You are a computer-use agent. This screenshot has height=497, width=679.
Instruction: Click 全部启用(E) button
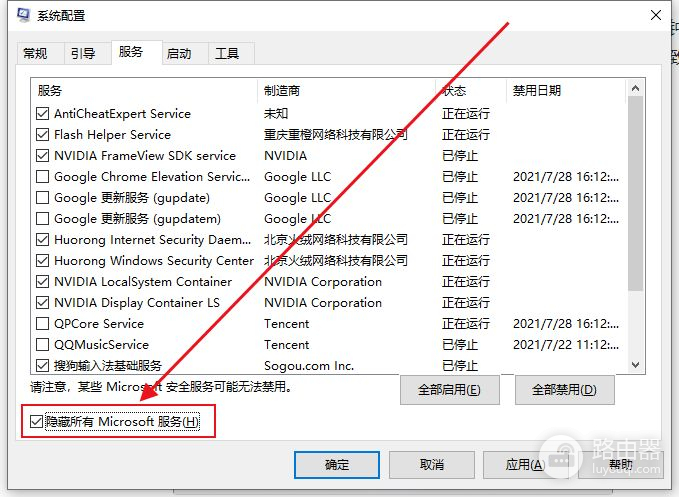click(x=449, y=390)
